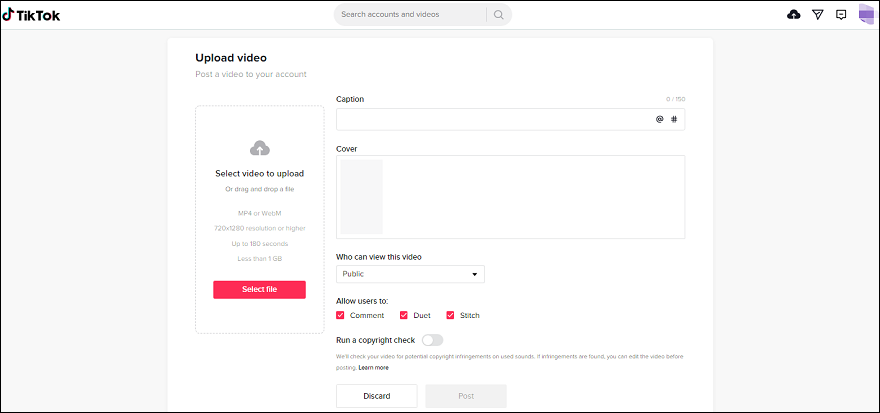Image resolution: width=880 pixels, height=413 pixels.
Task: Open the cloud upload icon in header
Action: tap(794, 15)
